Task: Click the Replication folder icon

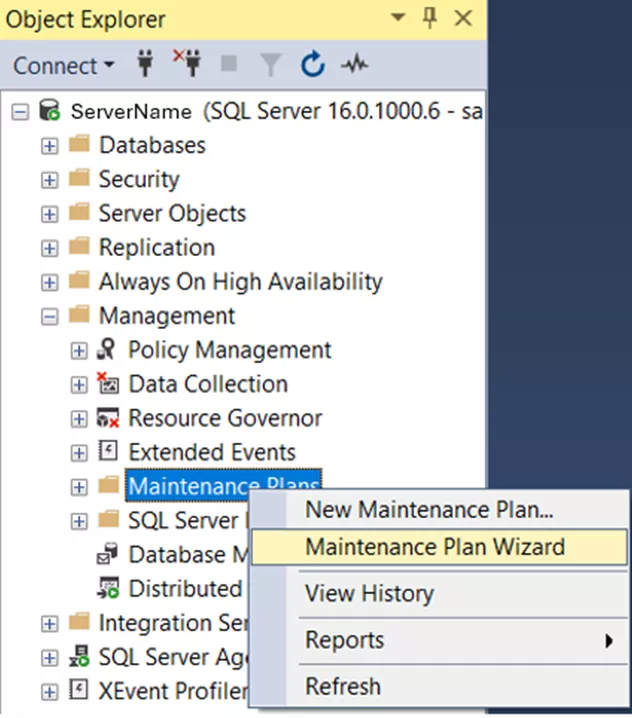Action: tap(79, 246)
